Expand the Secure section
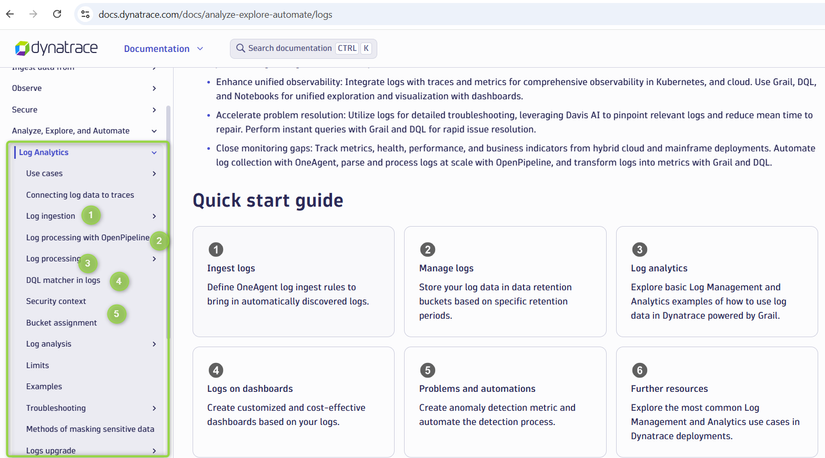Viewport: 825px width, 458px height. [x=154, y=110]
